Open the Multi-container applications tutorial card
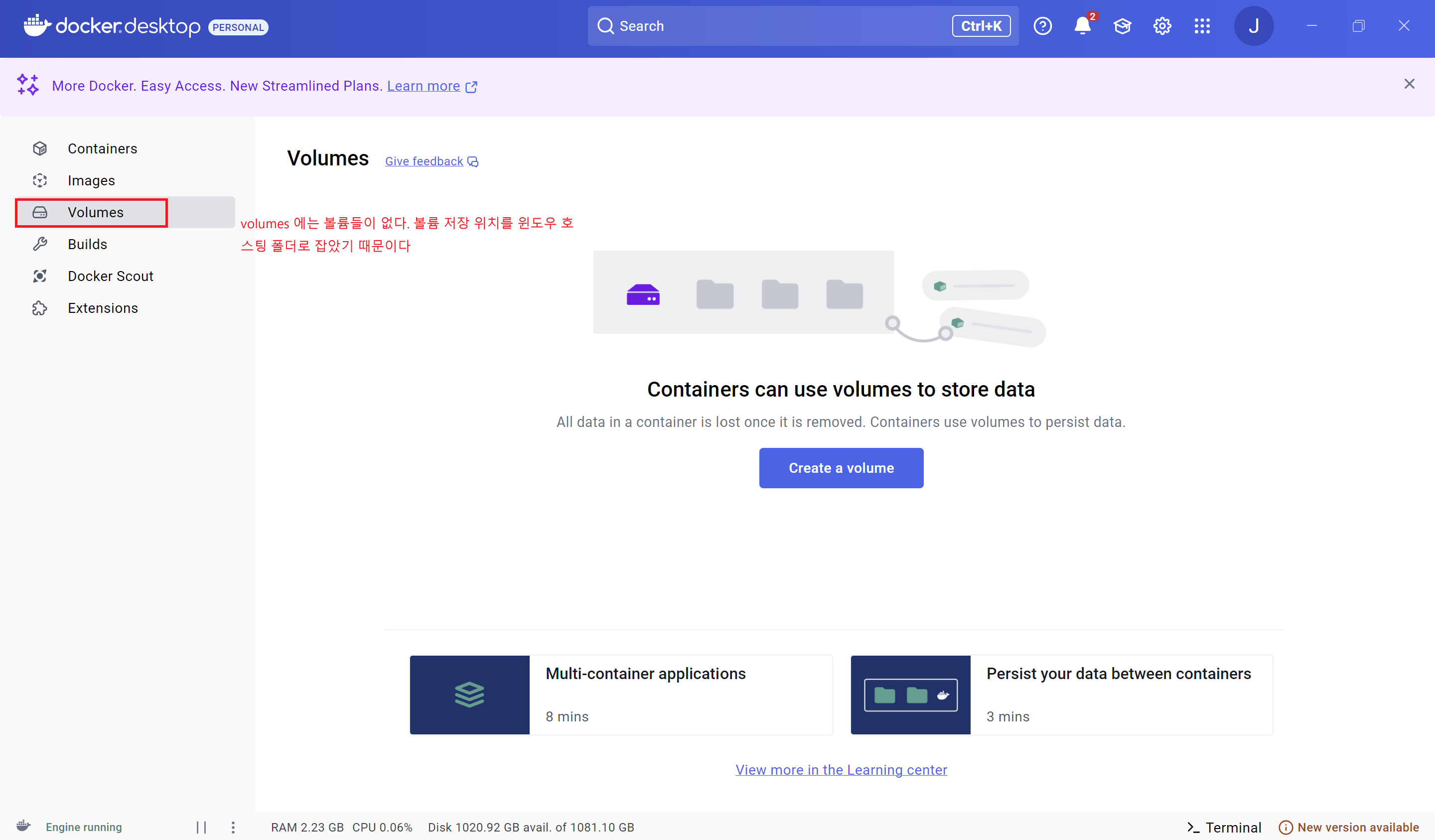The height and width of the screenshot is (840, 1435). 621,695
